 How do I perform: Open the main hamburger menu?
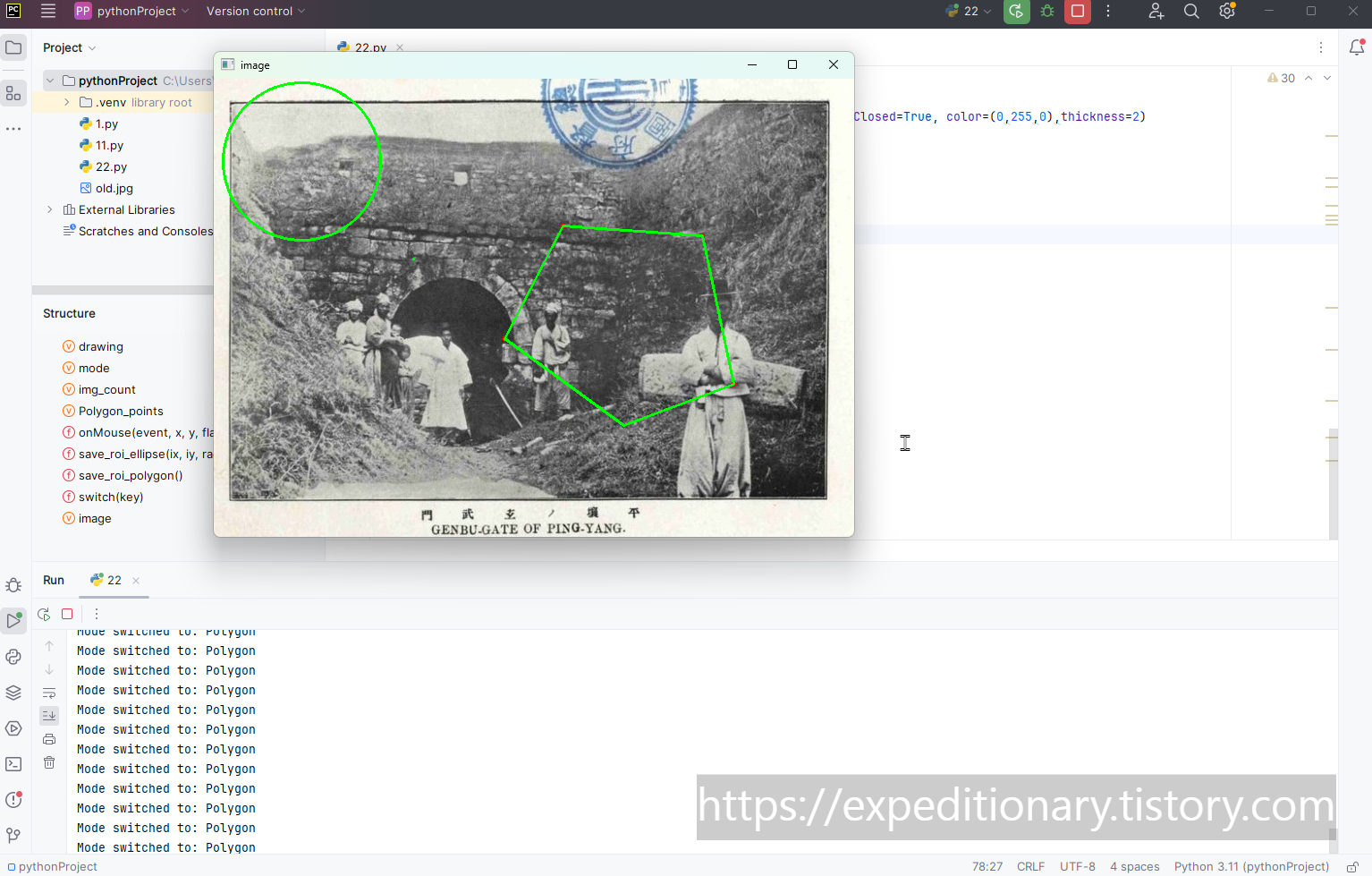(x=48, y=12)
